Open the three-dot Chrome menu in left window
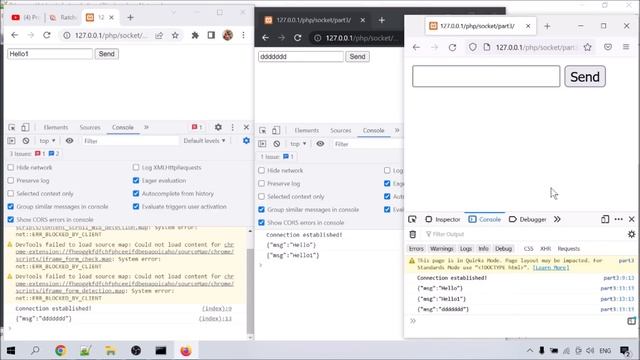640x360 pixels. pos(243,36)
